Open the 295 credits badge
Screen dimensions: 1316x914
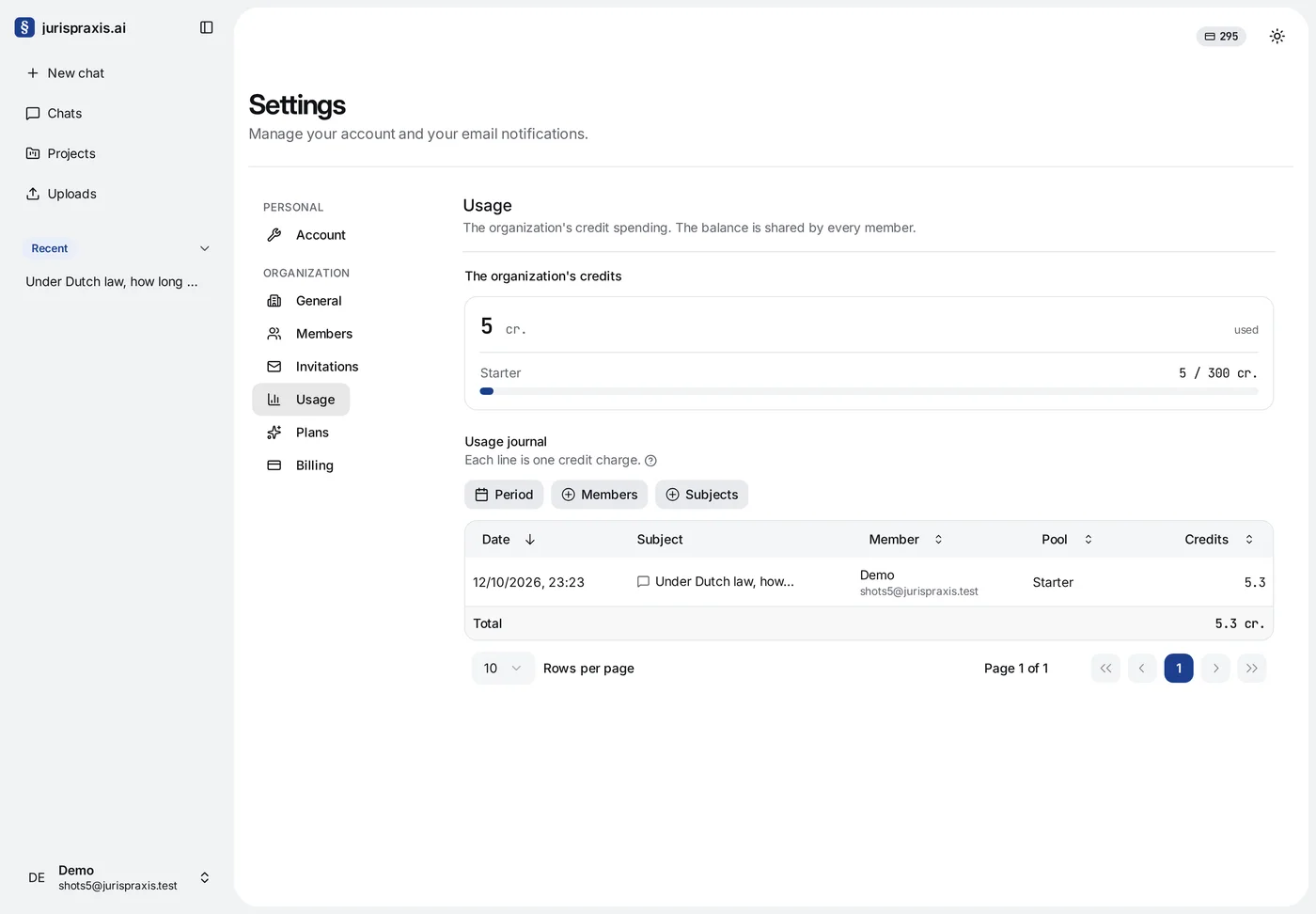1221,36
